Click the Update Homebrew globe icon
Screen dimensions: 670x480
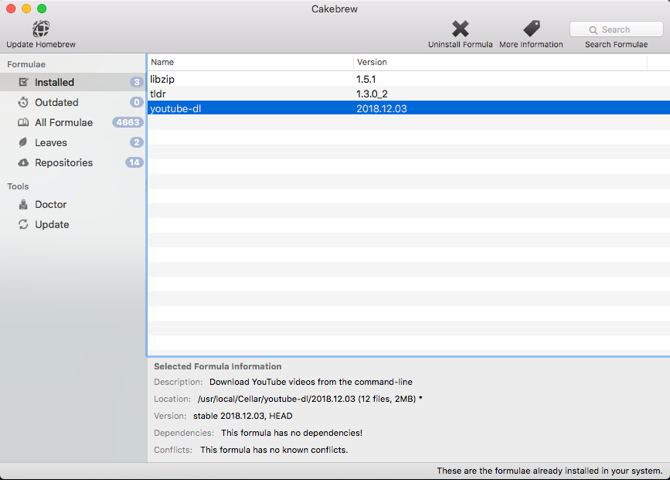pos(40,28)
